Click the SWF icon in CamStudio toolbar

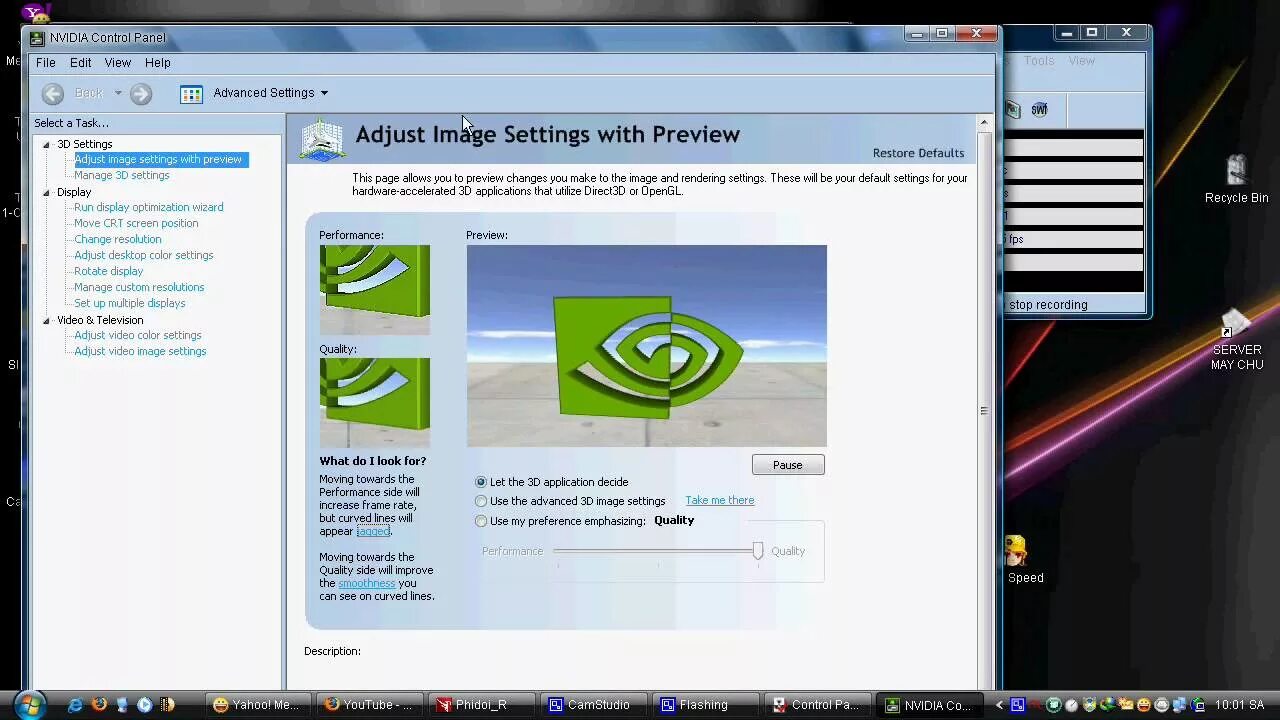1039,109
